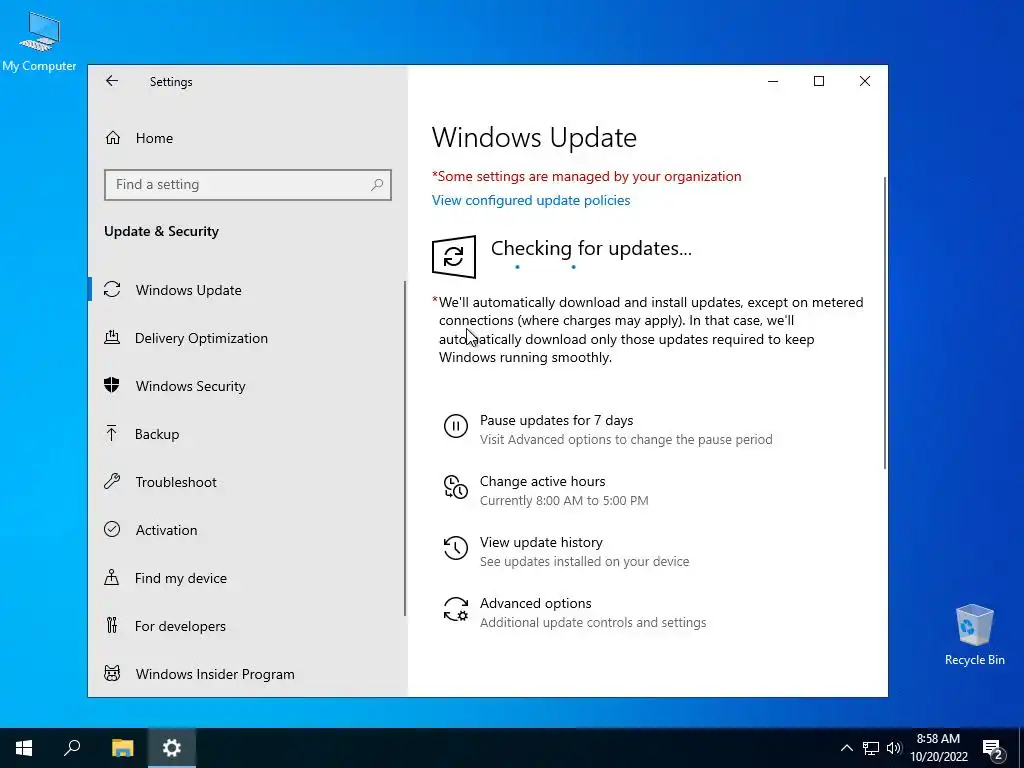The image size is (1024, 768).
Task: Click the Windows Security shield icon
Action: point(112,385)
